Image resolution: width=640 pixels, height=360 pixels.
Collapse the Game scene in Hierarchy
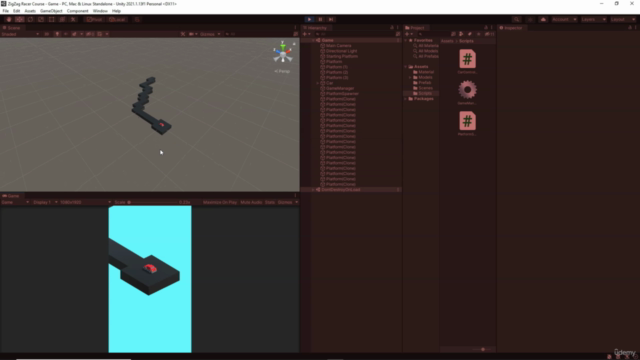point(313,40)
